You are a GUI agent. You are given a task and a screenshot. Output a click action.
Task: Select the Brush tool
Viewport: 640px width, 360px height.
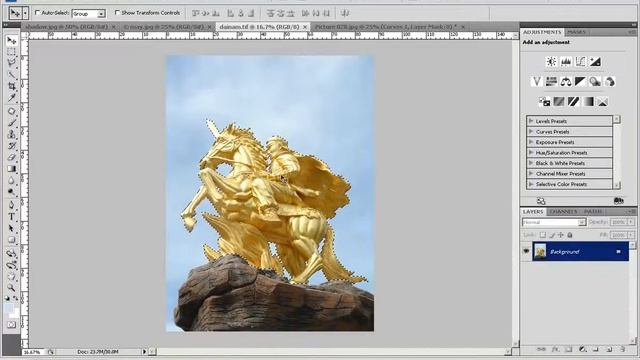tap(11, 122)
